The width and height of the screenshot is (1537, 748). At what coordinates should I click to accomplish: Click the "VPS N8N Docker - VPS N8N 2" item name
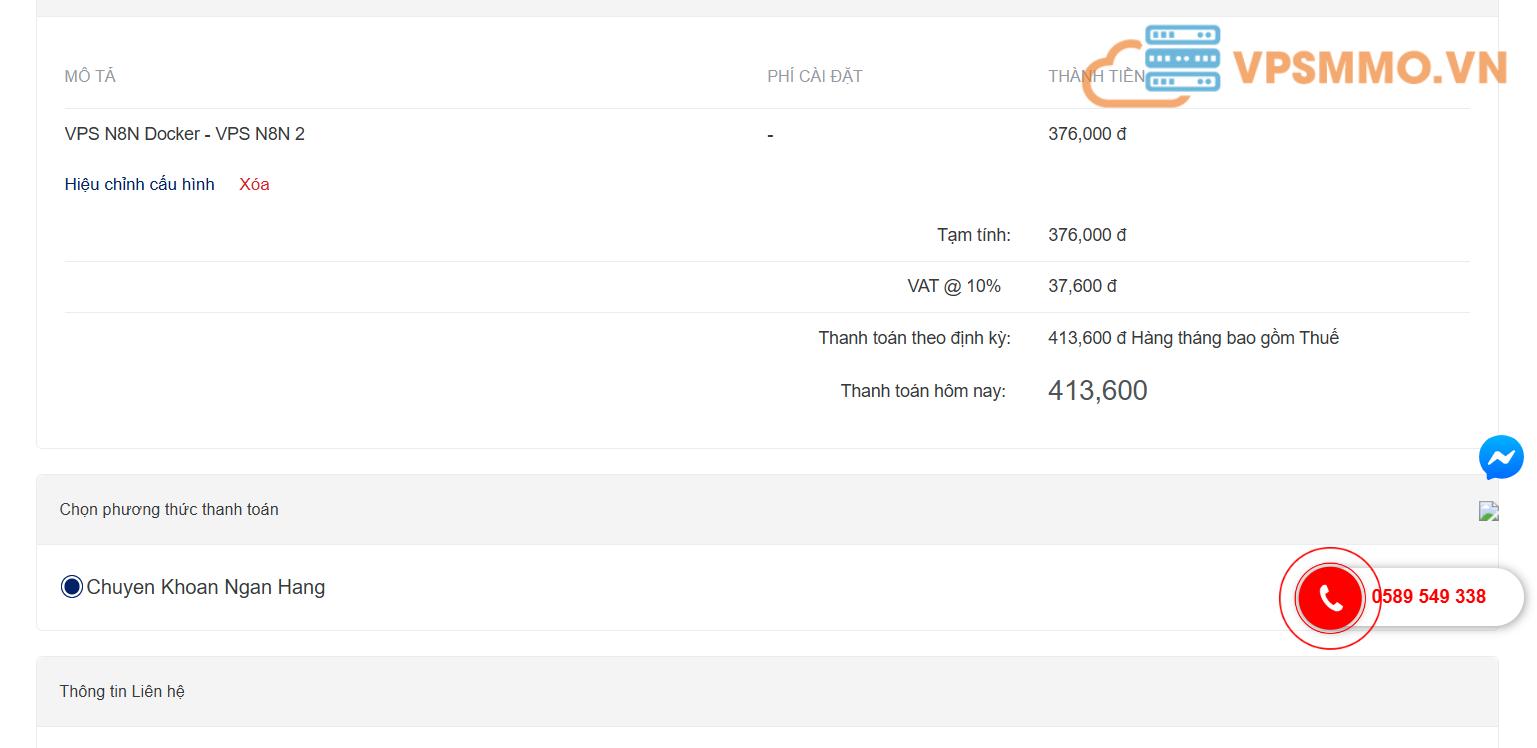click(x=184, y=134)
